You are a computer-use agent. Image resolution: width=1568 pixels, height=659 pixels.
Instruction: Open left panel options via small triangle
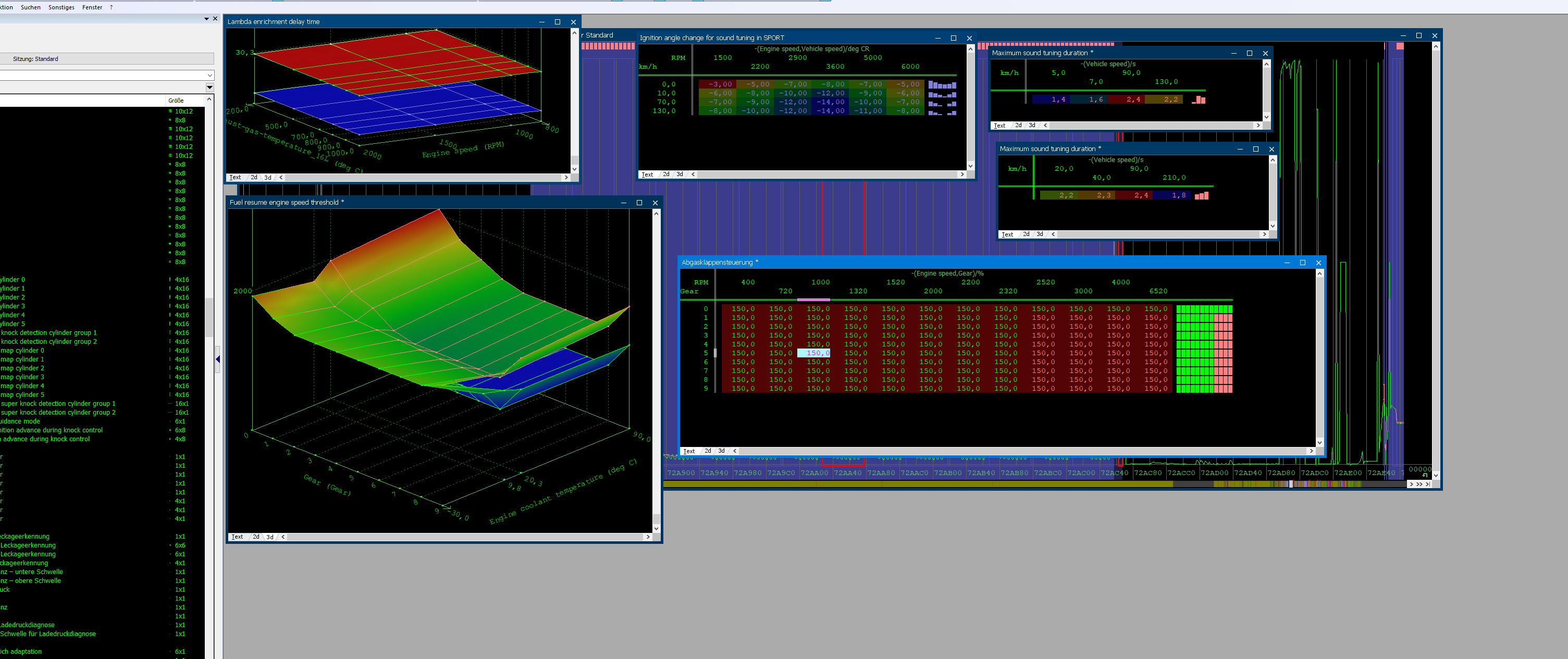(206, 19)
